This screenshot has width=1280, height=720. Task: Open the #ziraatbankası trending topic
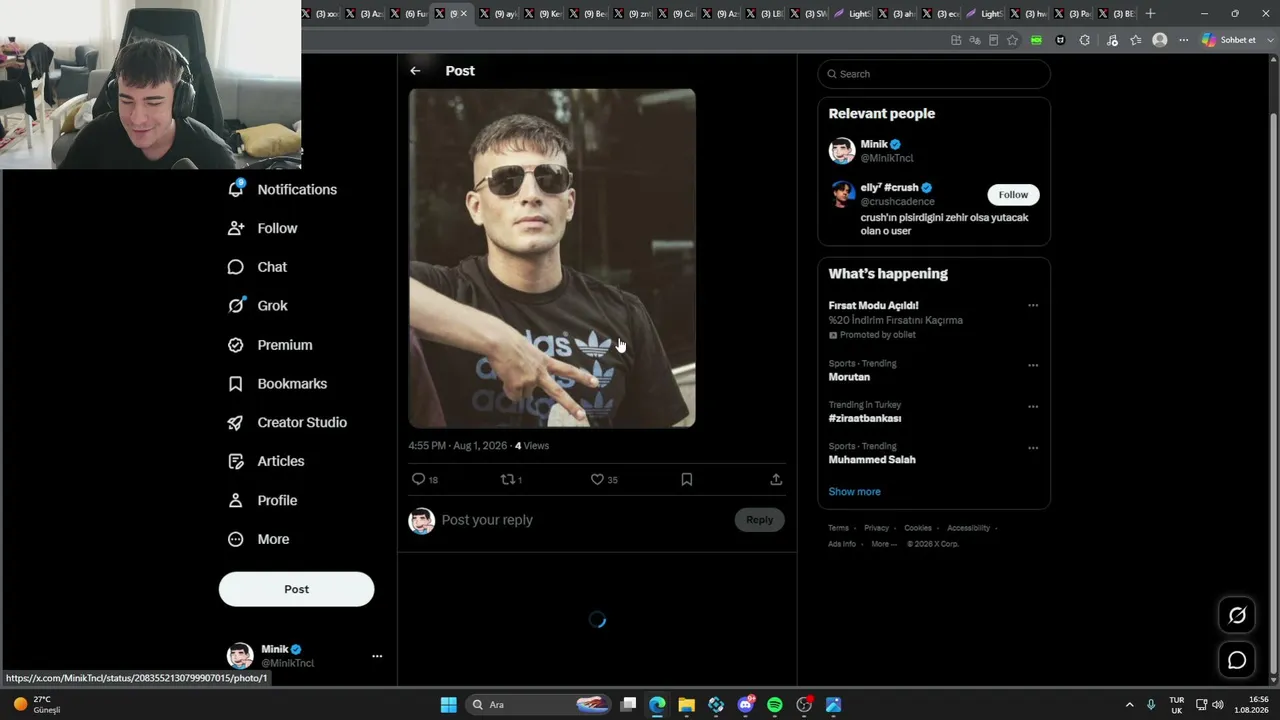[865, 419]
